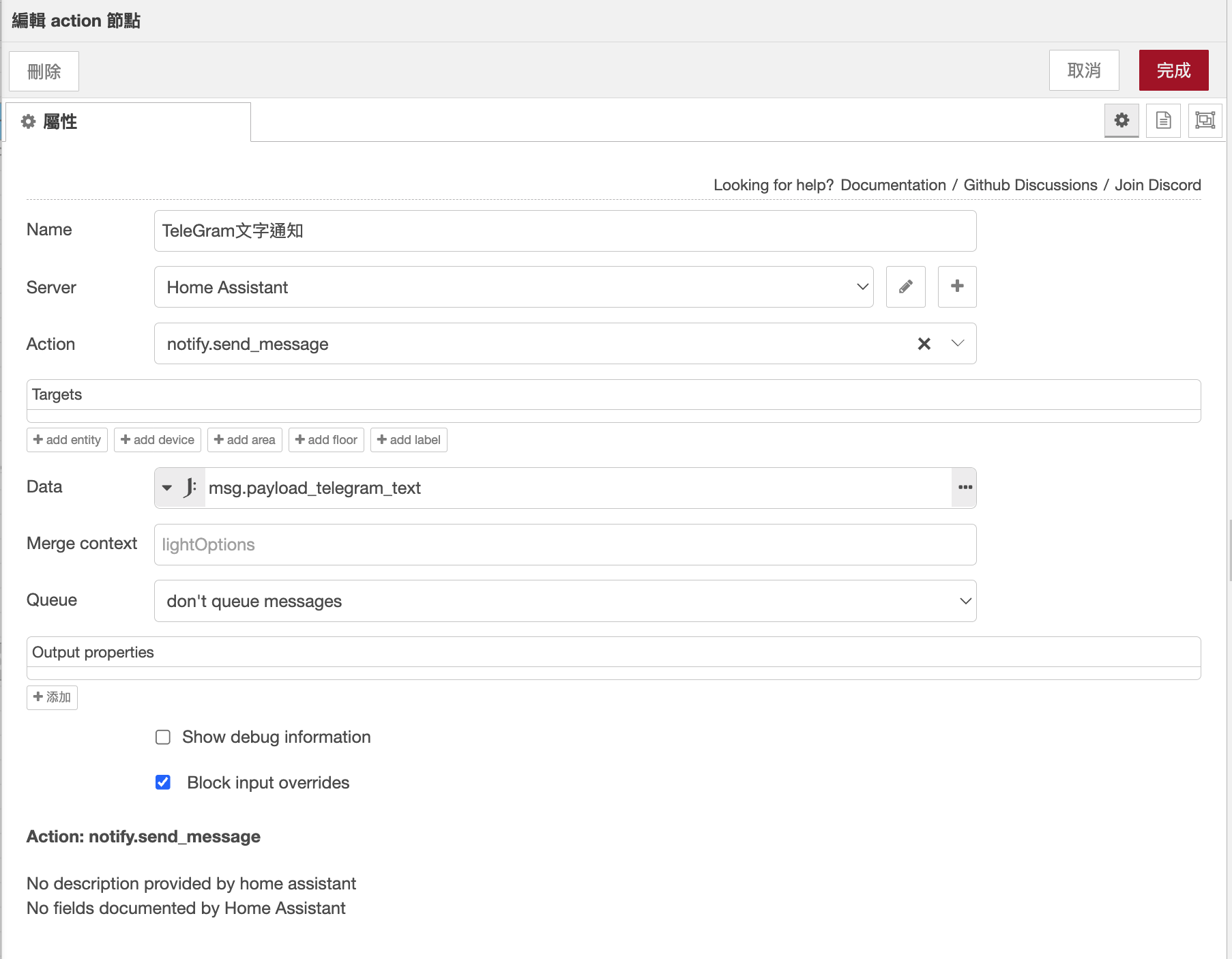Click the pencil icon to edit server
Viewport: 1232px width, 959px height.
tap(905, 287)
